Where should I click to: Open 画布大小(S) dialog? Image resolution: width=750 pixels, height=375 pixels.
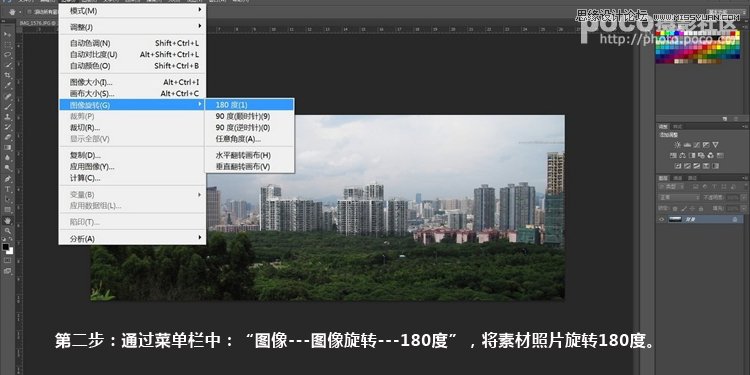(x=132, y=93)
